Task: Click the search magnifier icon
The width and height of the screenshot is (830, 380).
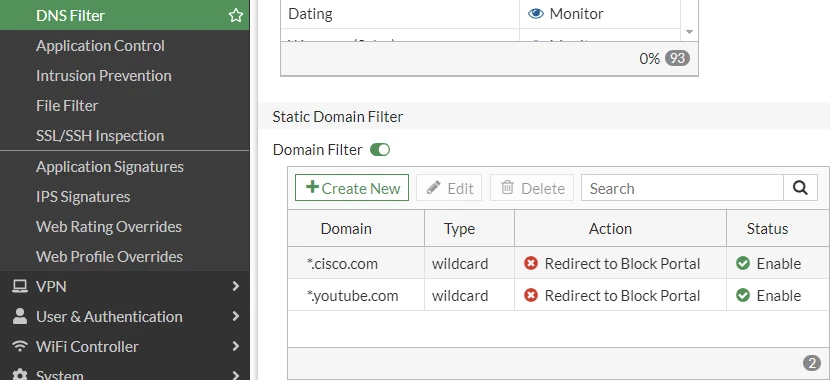Action: (800, 188)
